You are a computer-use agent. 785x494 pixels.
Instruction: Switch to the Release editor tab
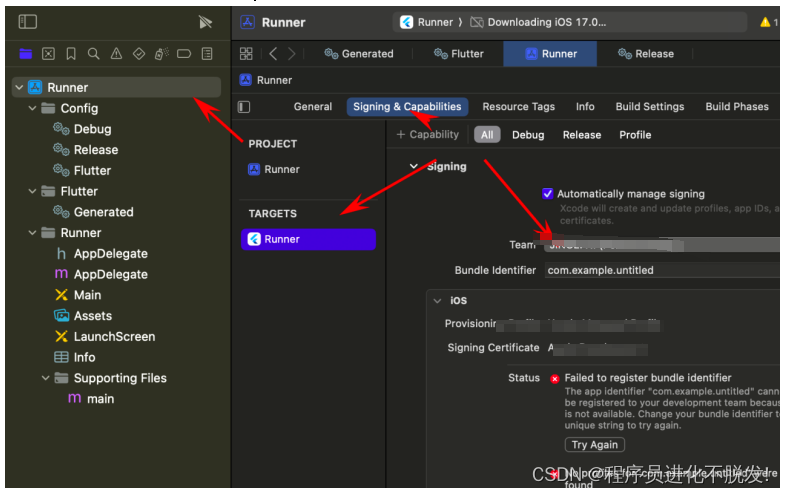point(646,54)
